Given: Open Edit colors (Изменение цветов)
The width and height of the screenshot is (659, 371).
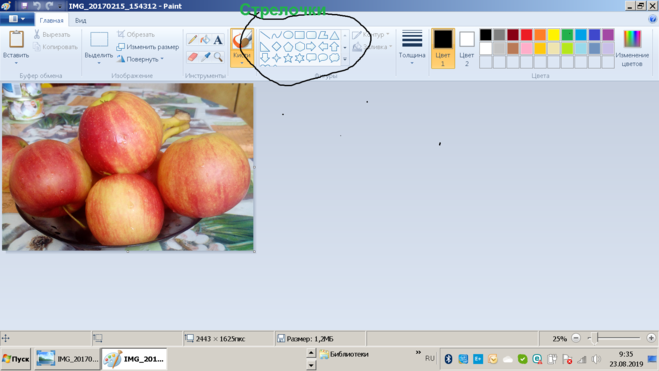Looking at the screenshot, I should tap(632, 48).
